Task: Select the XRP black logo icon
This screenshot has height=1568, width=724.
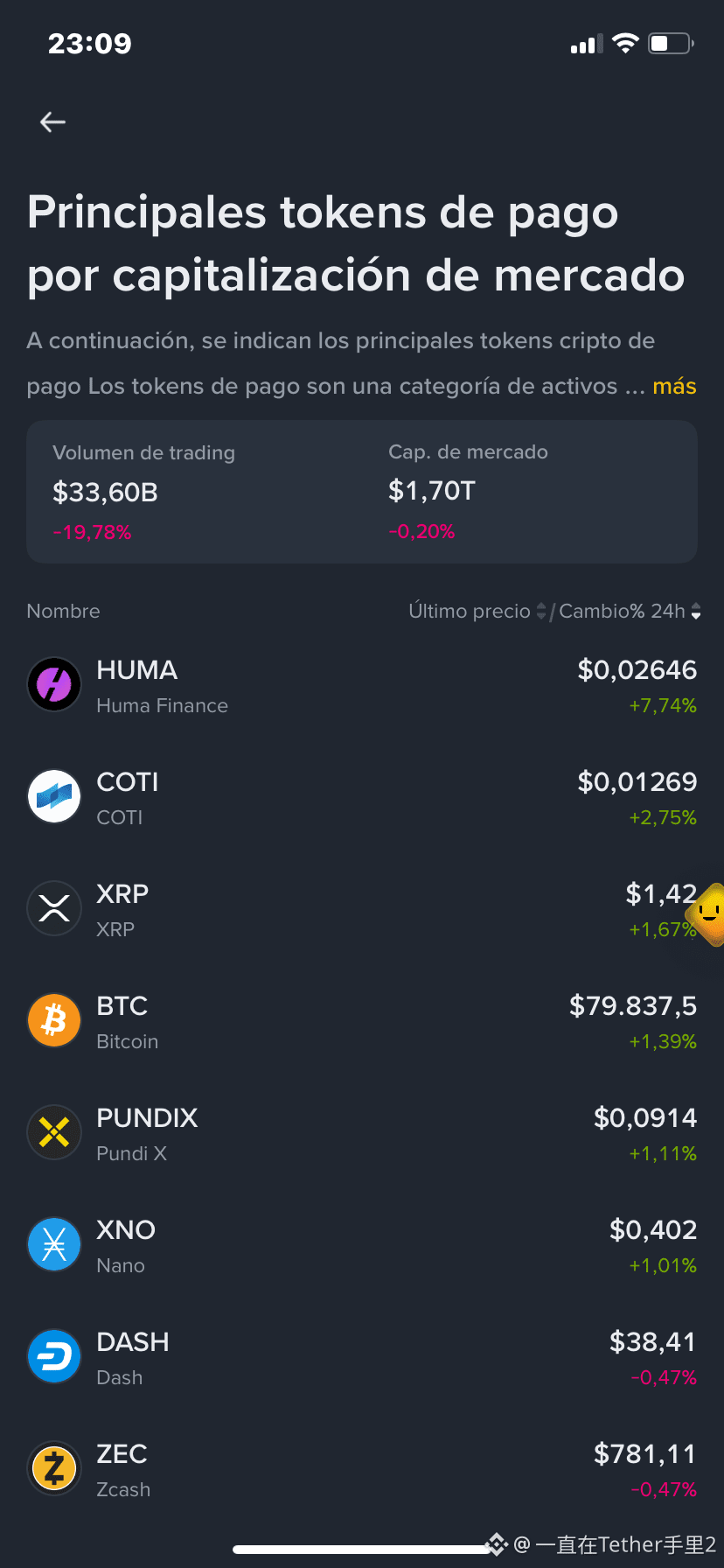Action: click(54, 908)
